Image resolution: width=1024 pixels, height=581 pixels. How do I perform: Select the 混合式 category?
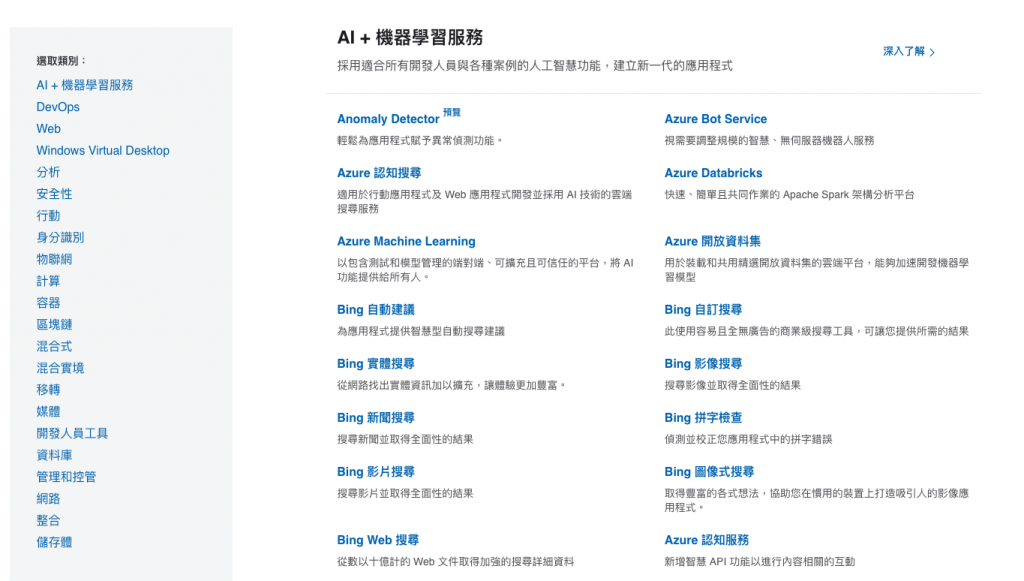54,346
